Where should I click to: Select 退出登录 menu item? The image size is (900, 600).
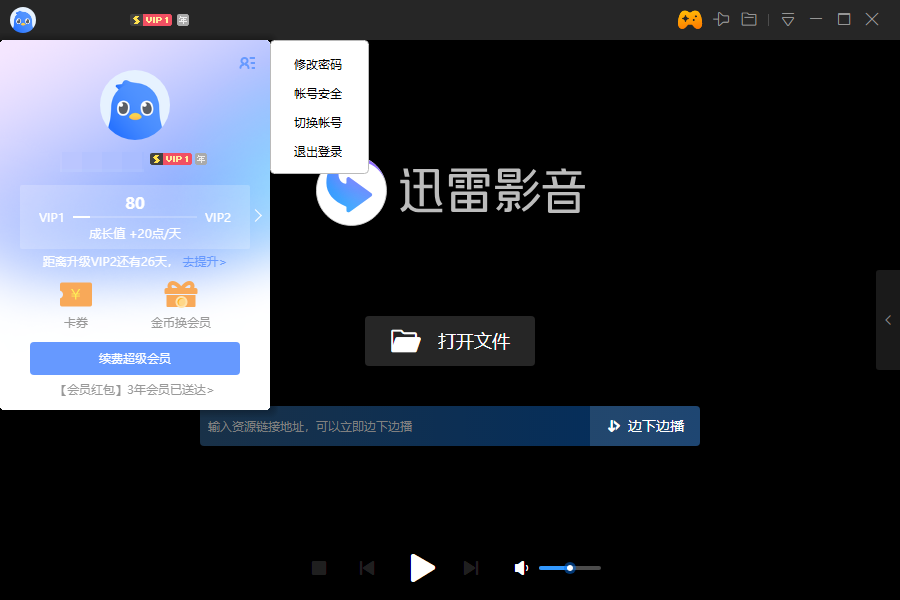[318, 152]
